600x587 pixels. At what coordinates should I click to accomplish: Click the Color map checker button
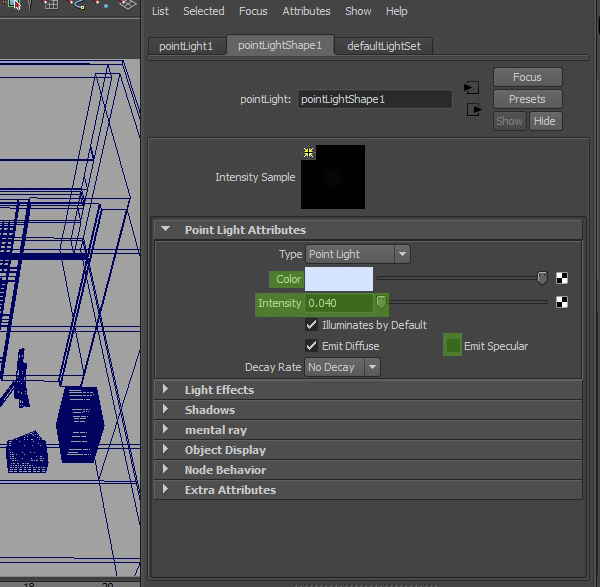562,278
